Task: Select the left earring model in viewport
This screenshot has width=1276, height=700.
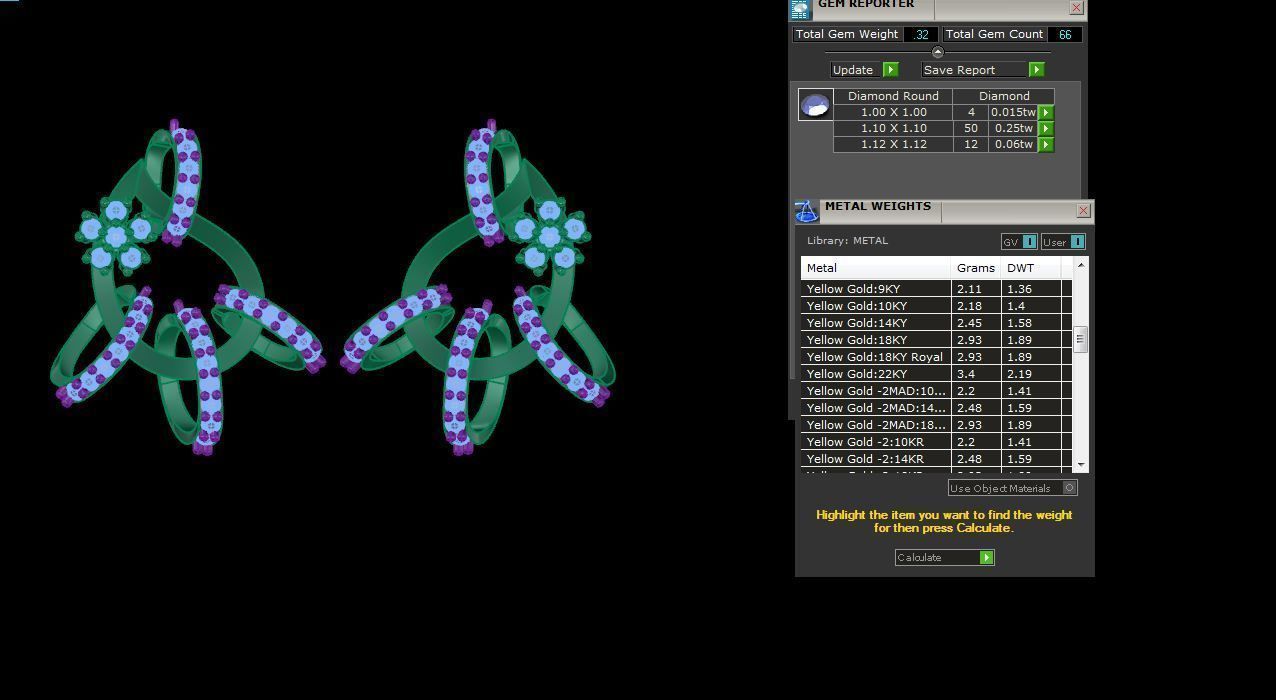Action: point(187,288)
